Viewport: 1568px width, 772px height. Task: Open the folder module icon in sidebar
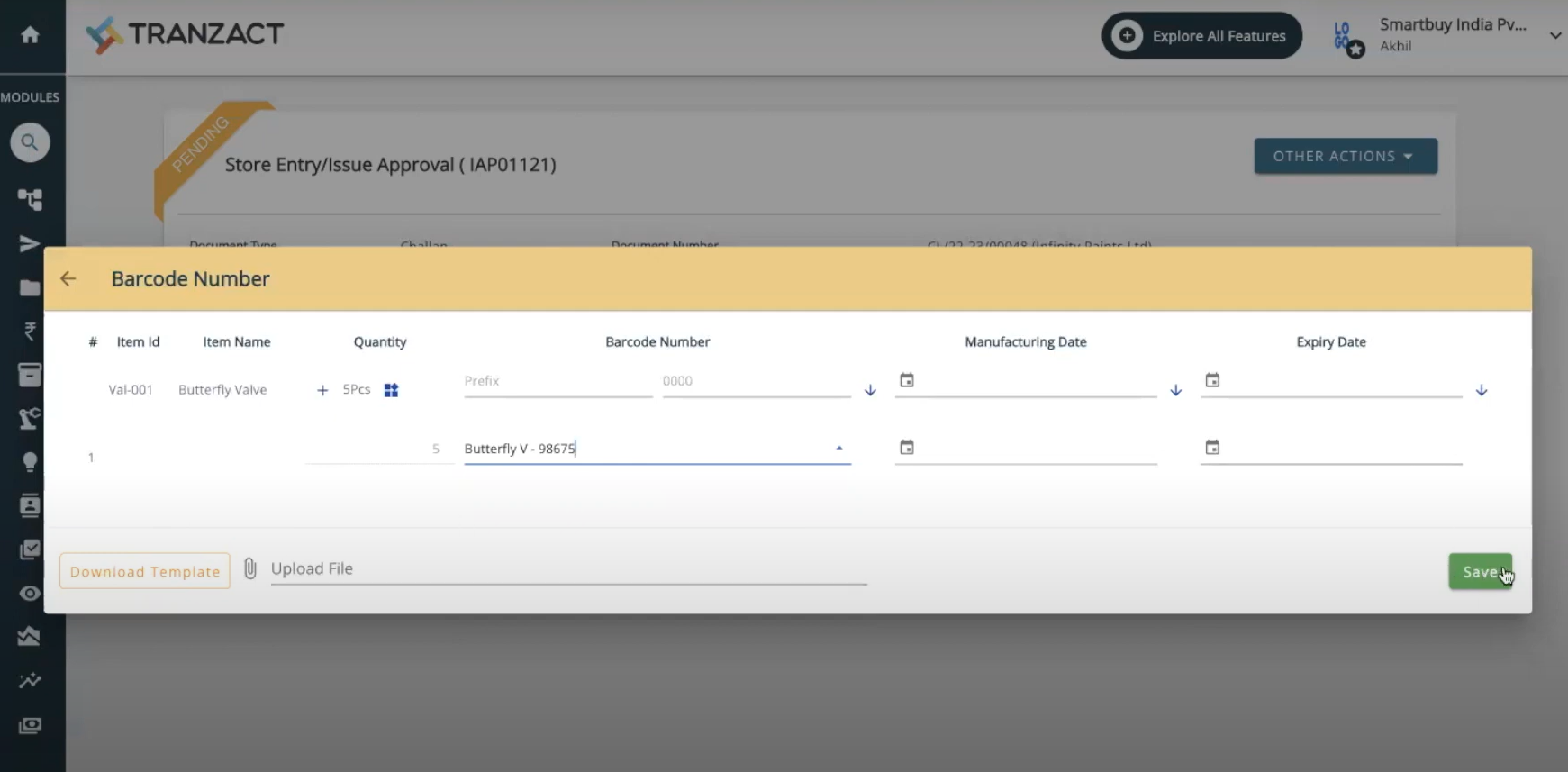[30, 287]
